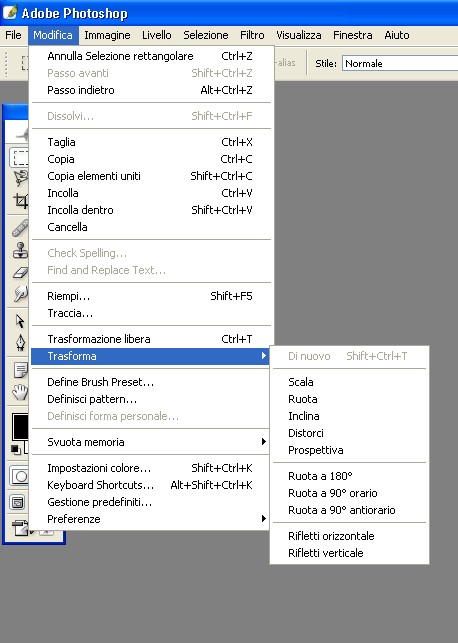Image resolution: width=458 pixels, height=643 pixels.
Task: Select Ruota a 90° orario
Action: pyautogui.click(x=349, y=493)
